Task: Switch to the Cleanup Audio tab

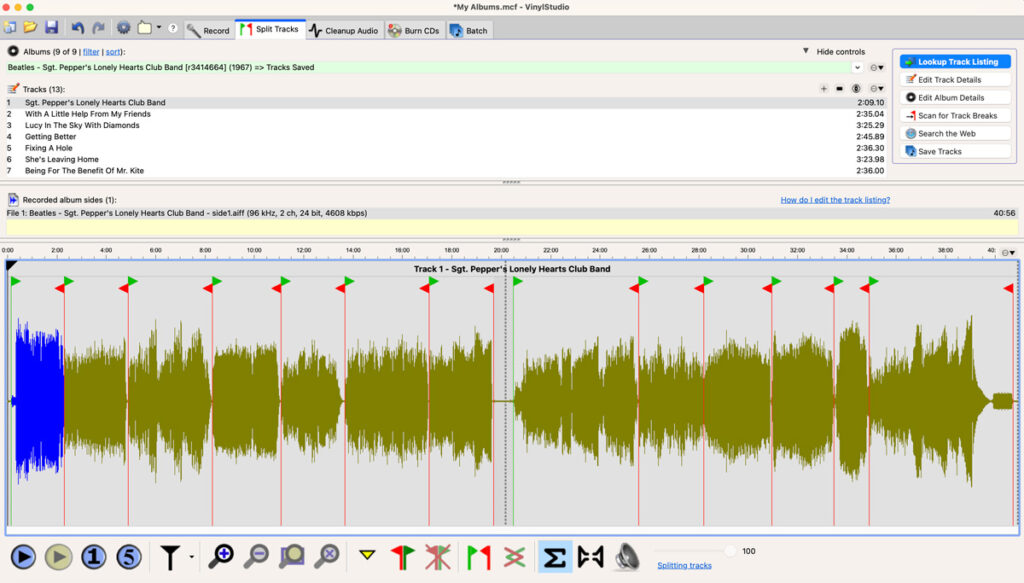Action: (344, 30)
